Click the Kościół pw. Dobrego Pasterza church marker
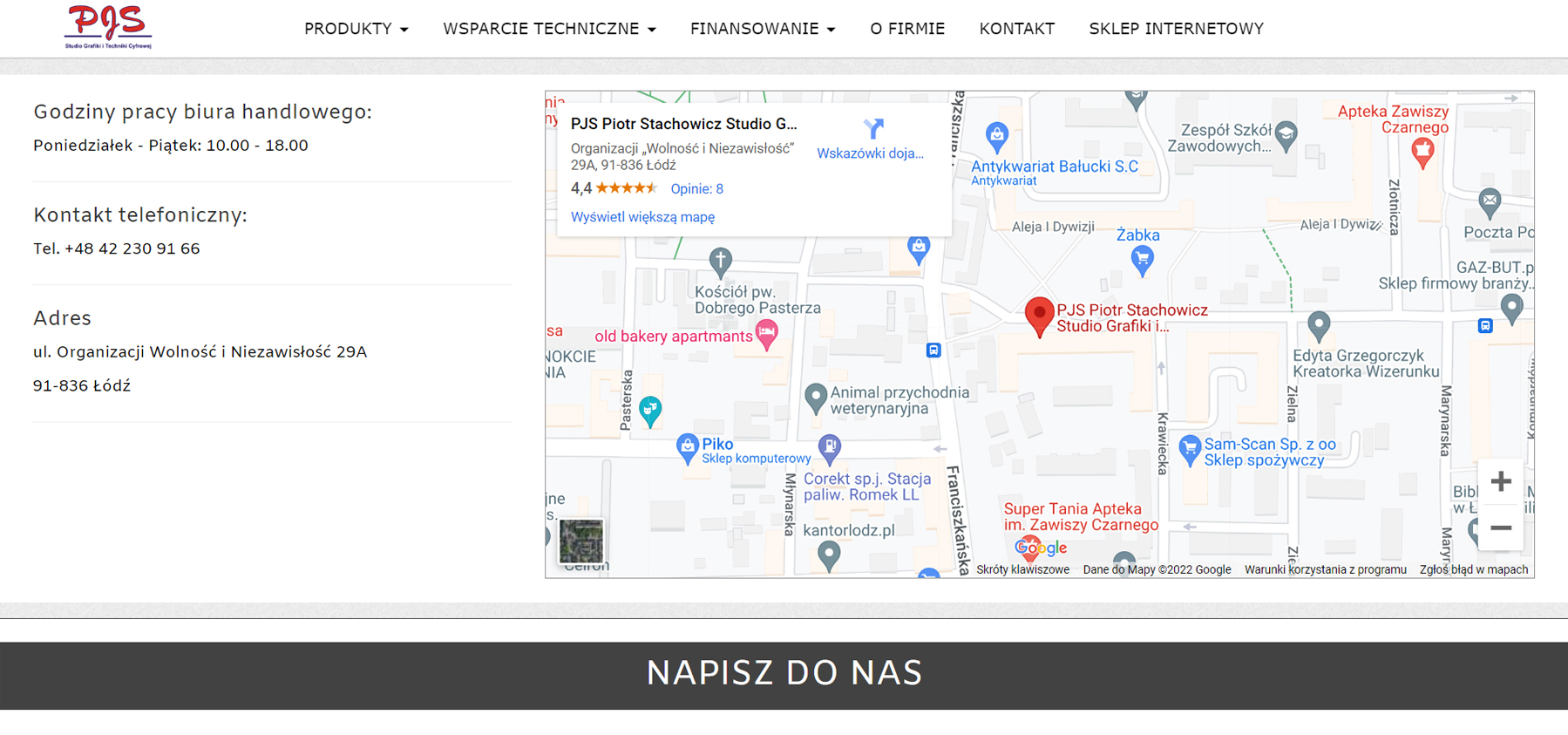This screenshot has height=735, width=1568. coord(720,261)
